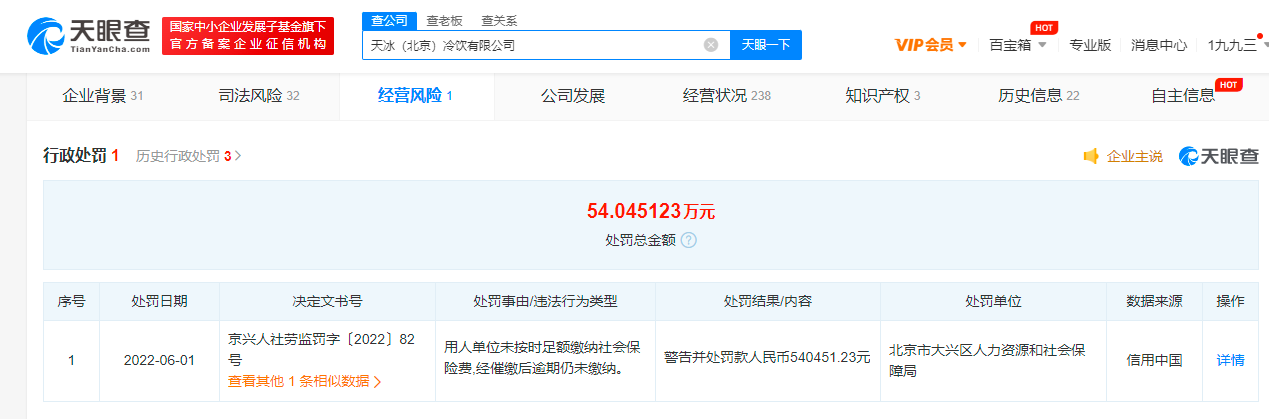Open the 企业背景 tab

(x=103, y=96)
